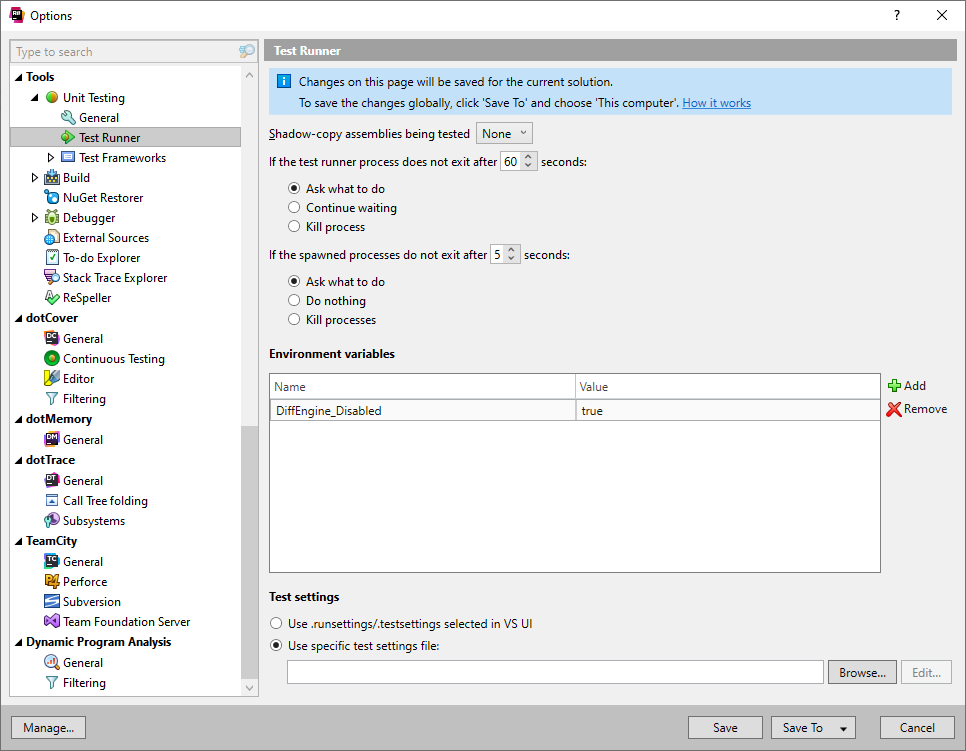This screenshot has height=751, width=966.
Task: Click the Save button
Action: pos(725,728)
